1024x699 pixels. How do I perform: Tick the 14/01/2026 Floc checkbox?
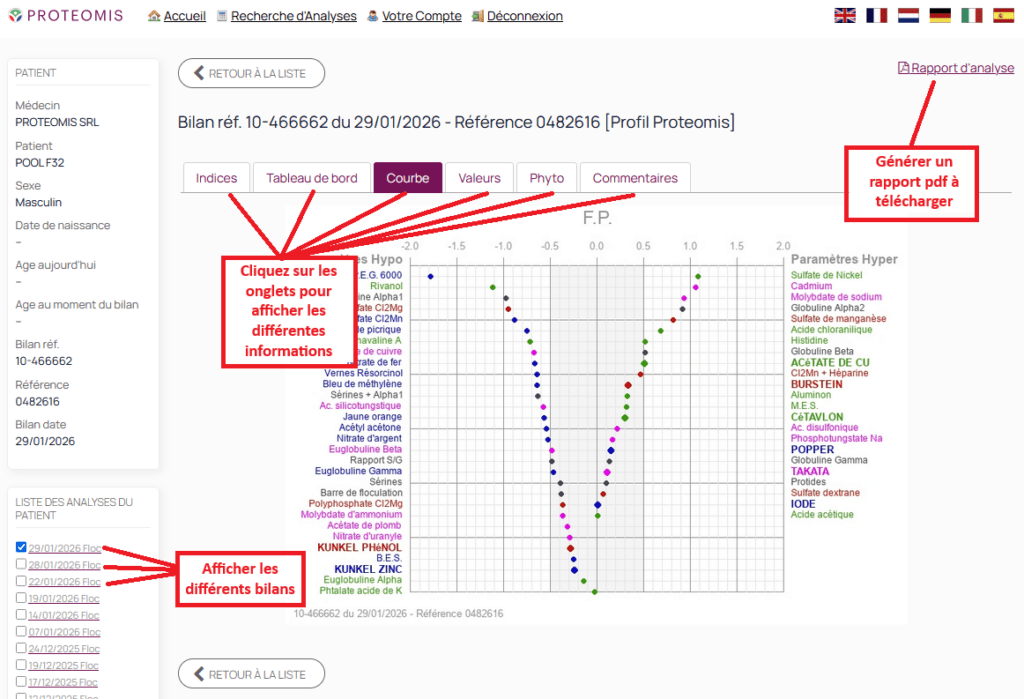click(22, 615)
